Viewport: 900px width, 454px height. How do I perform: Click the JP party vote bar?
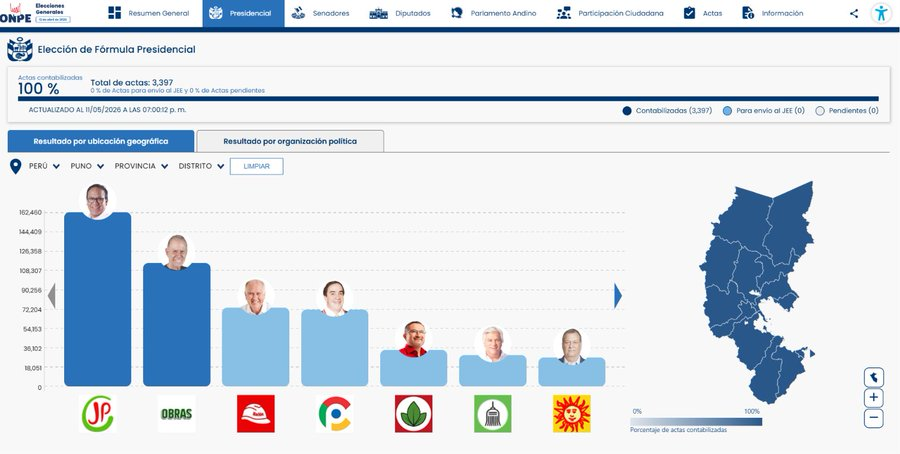[98, 299]
